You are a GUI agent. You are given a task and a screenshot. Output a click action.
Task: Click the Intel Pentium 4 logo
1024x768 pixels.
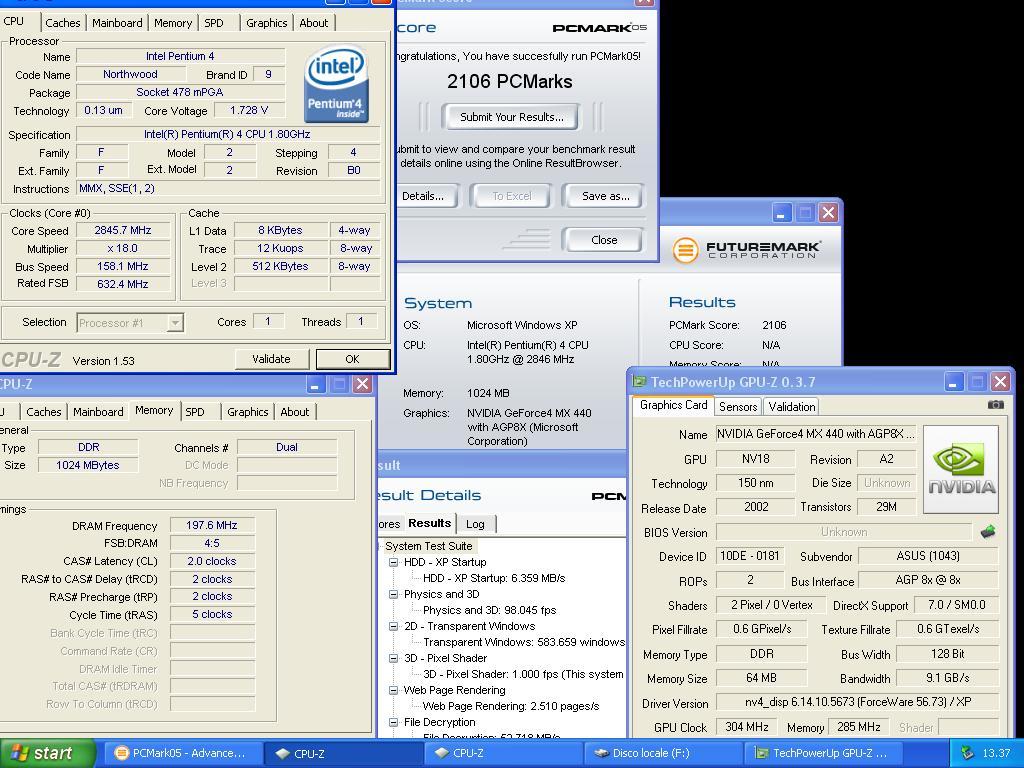point(336,84)
